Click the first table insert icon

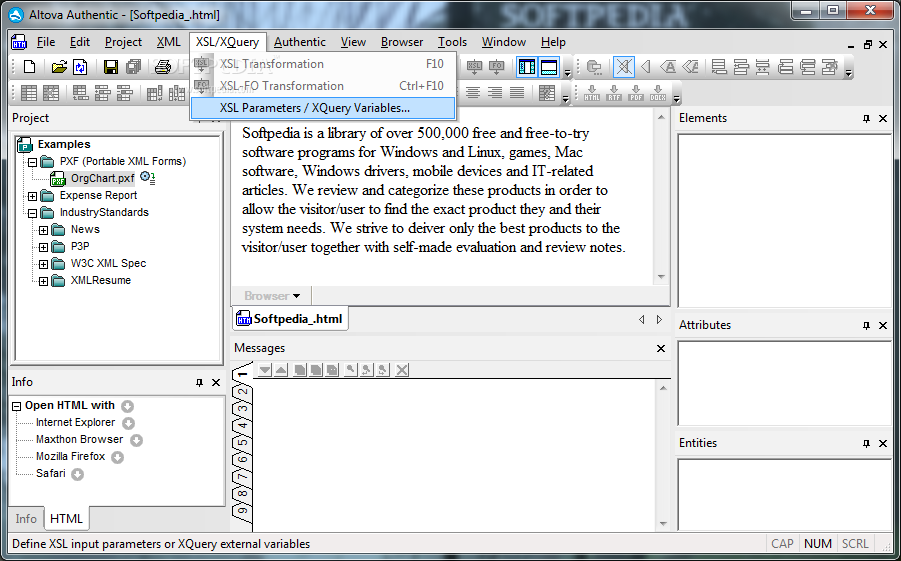coord(29,93)
